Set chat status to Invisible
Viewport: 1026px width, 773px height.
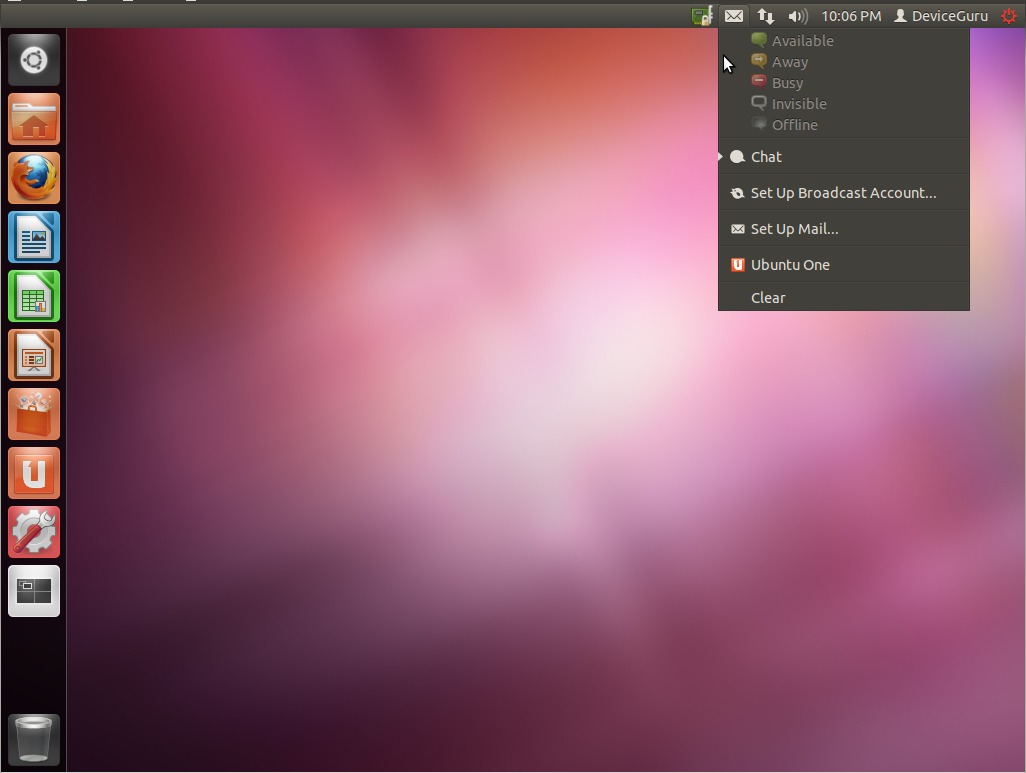click(843, 103)
